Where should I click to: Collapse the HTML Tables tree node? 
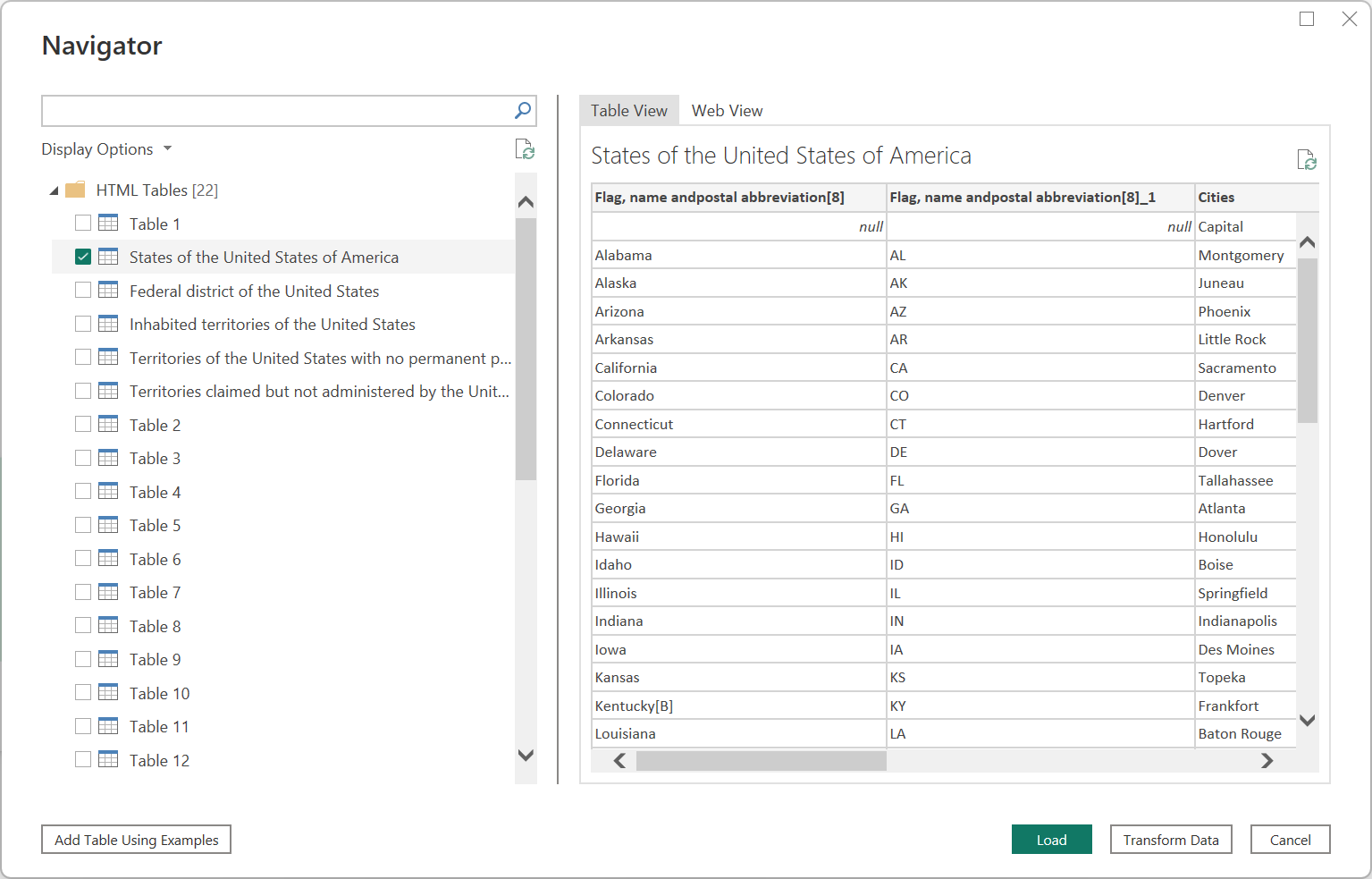click(x=54, y=190)
